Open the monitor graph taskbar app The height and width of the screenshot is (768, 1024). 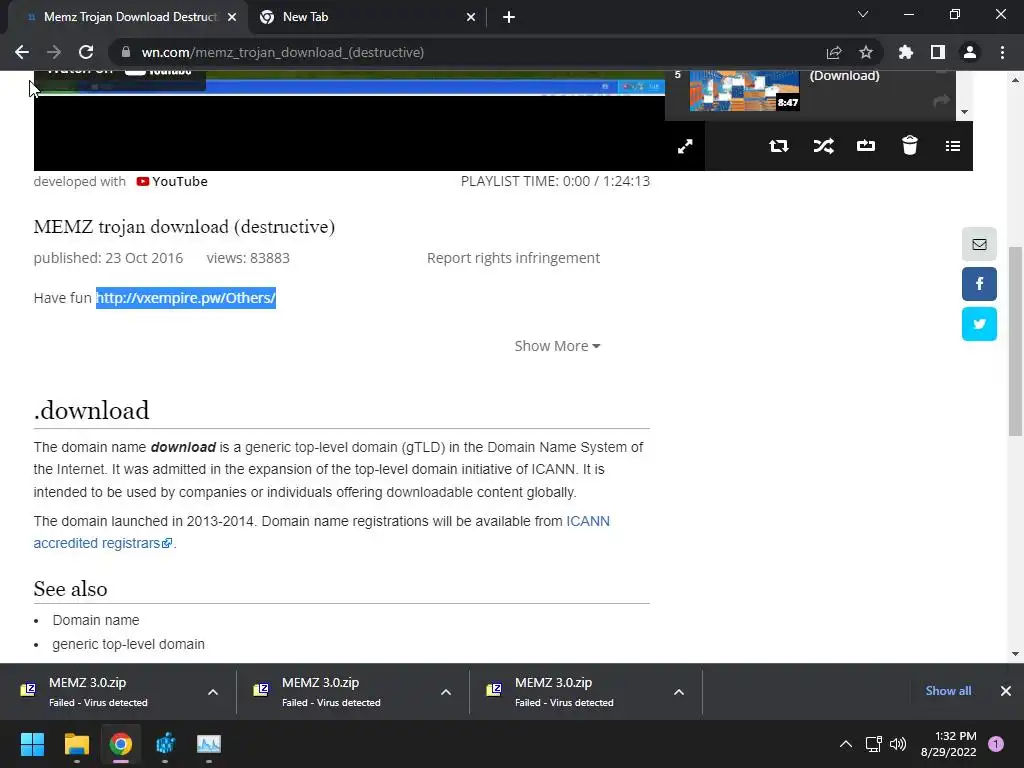pos(209,744)
